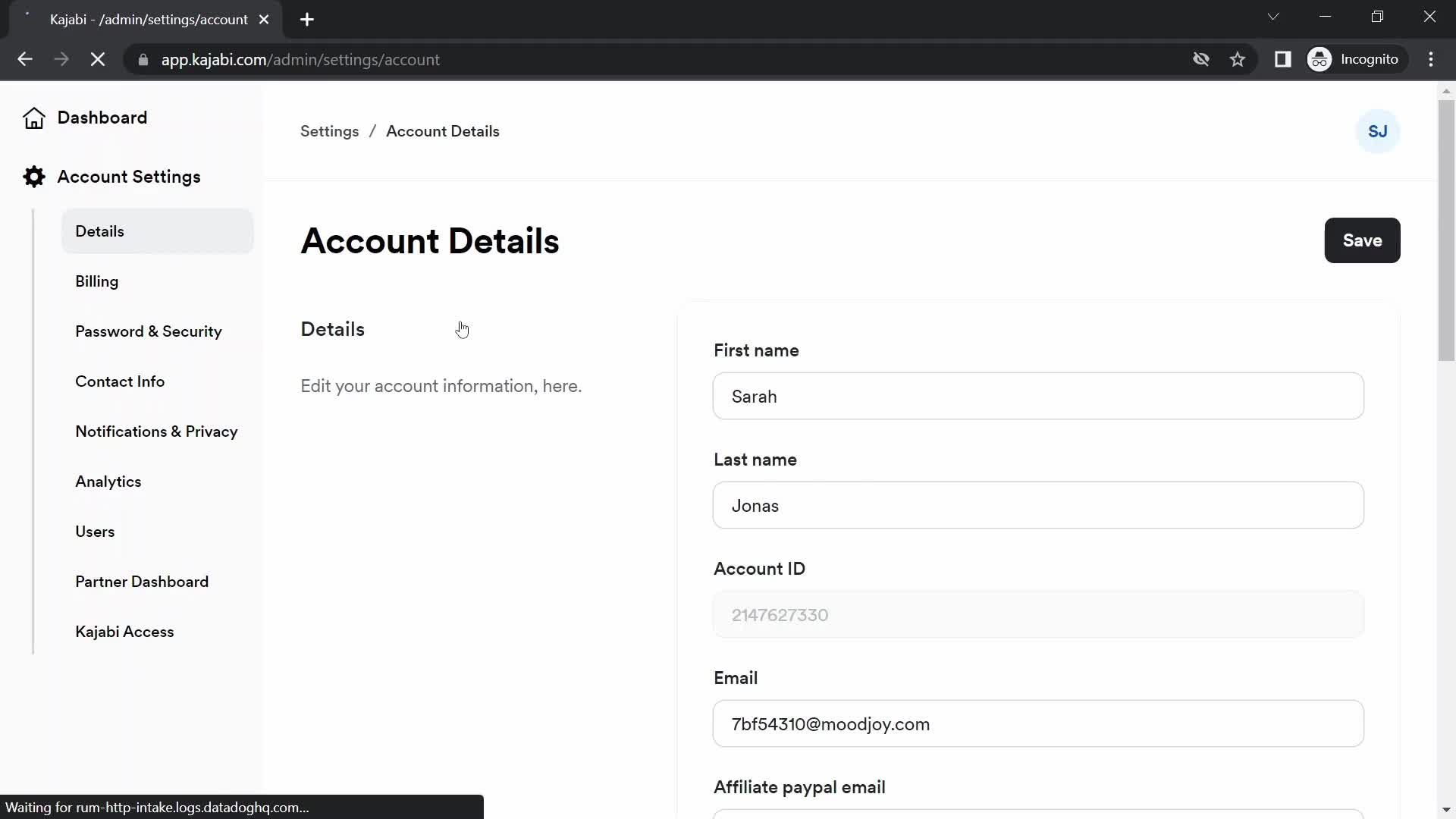
Task: Open the Billing settings section
Action: (96, 281)
